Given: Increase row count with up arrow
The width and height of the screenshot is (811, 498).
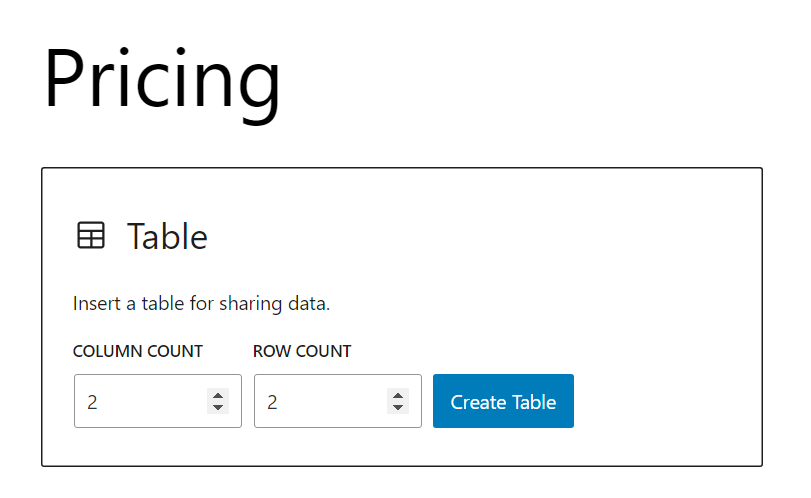Looking at the screenshot, I should (398, 395).
